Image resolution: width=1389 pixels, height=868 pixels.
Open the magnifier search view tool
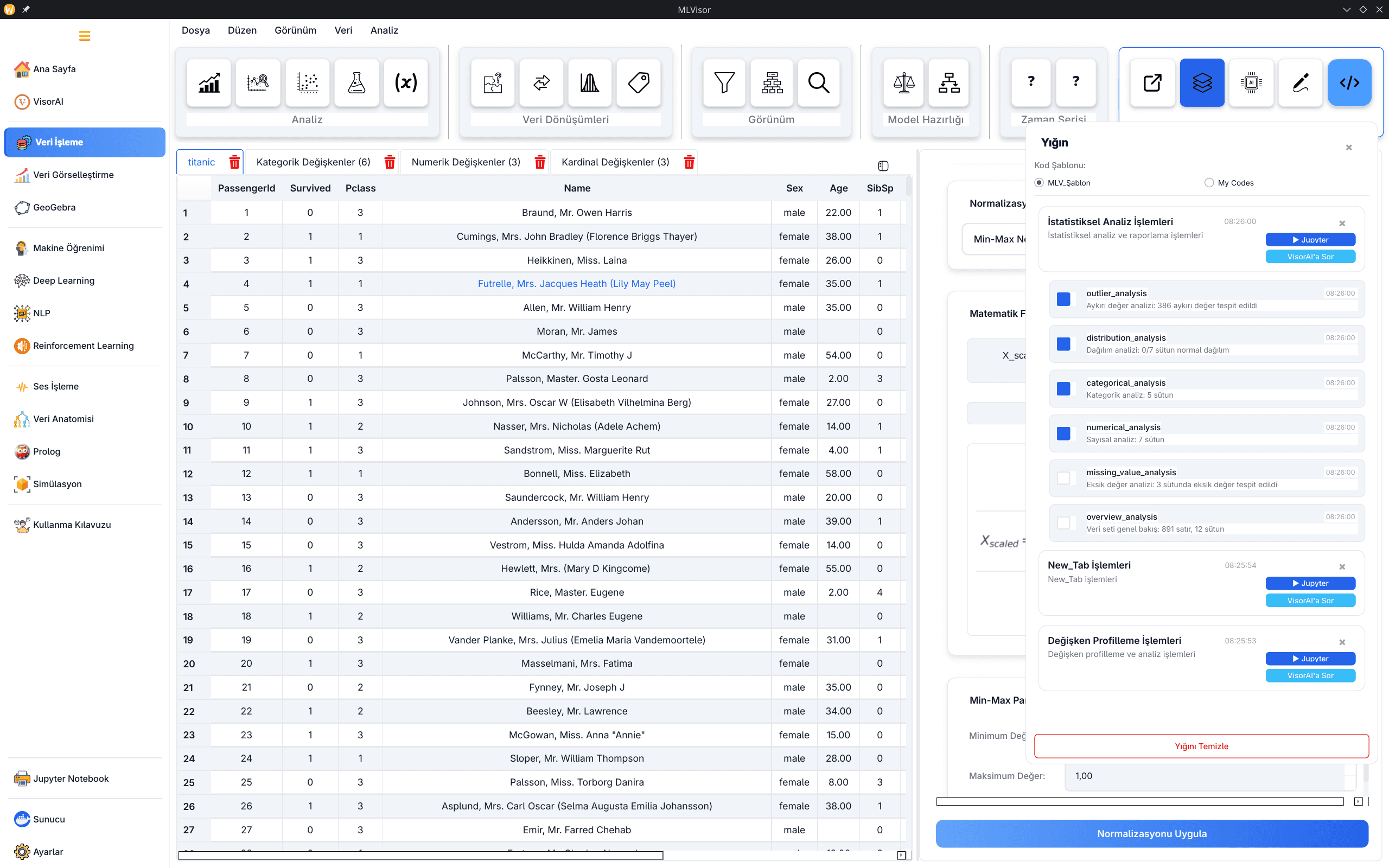point(818,82)
